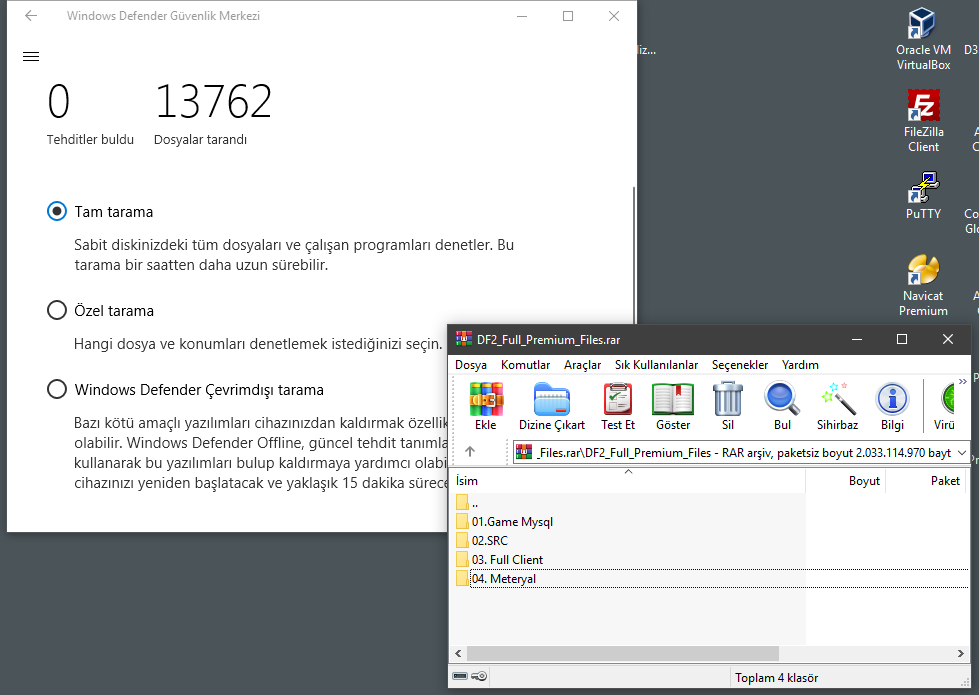The height and width of the screenshot is (695, 979).
Task: Open the Komutlar menu
Action: tap(525, 365)
